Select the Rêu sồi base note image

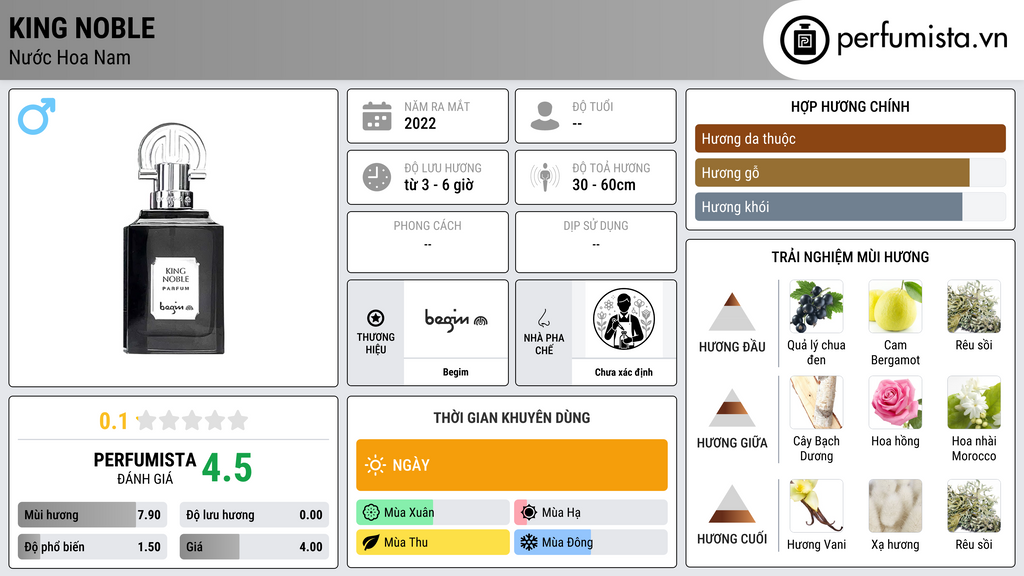pos(974,506)
